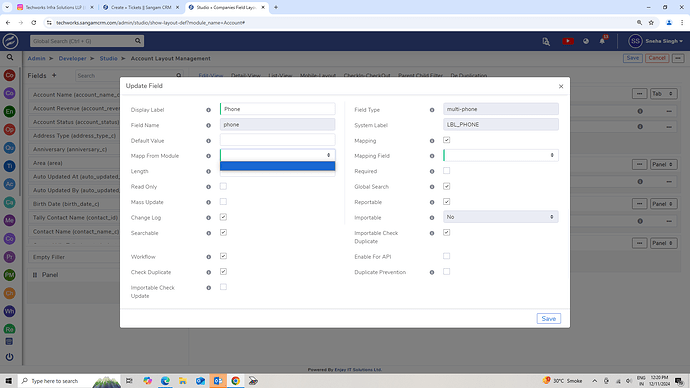
Task: Click the plus icon next to Fields
Action: (x=54, y=75)
